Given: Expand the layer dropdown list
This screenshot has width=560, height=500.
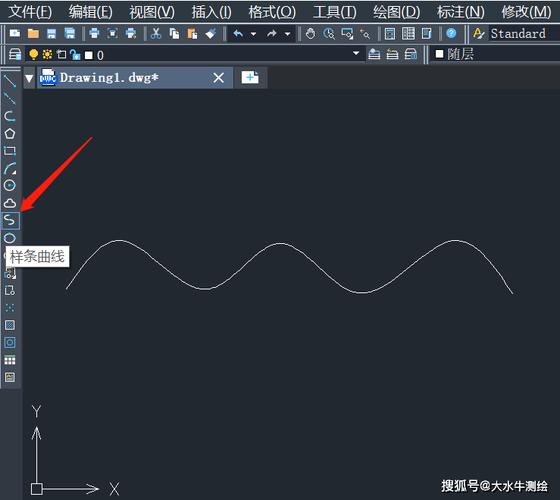Looking at the screenshot, I should tap(356, 53).
